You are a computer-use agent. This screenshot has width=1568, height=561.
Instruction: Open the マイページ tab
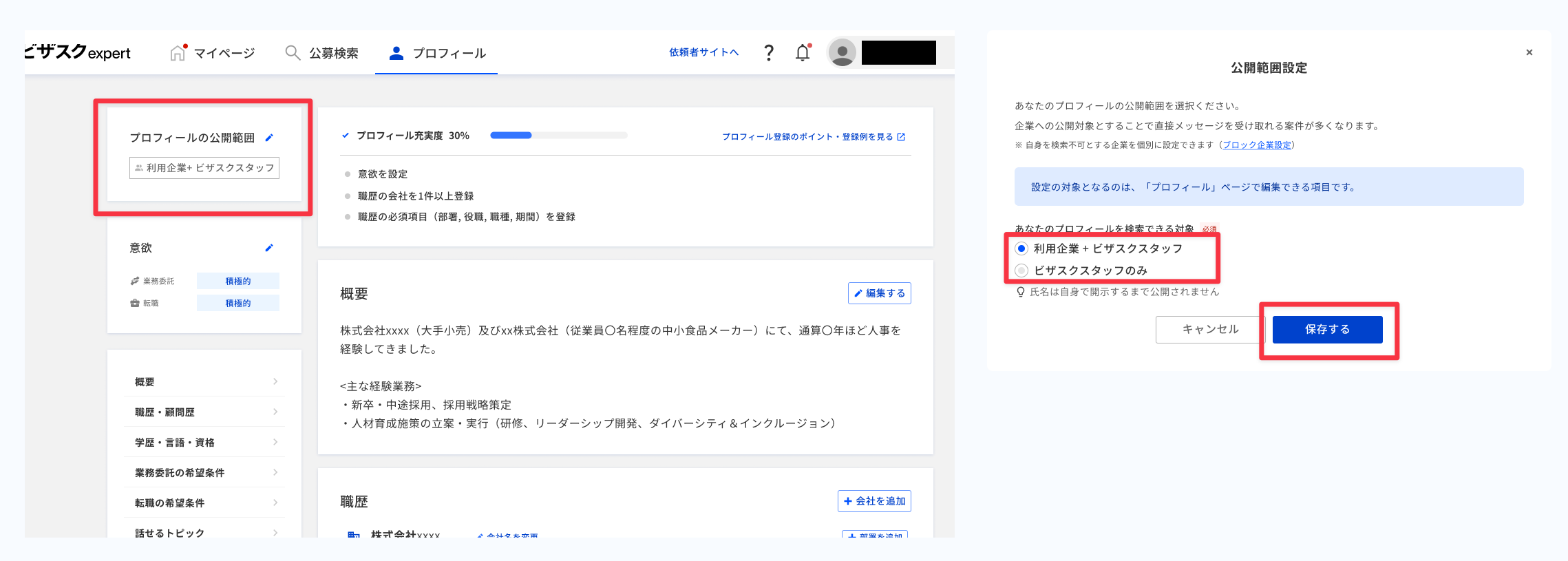(x=213, y=53)
